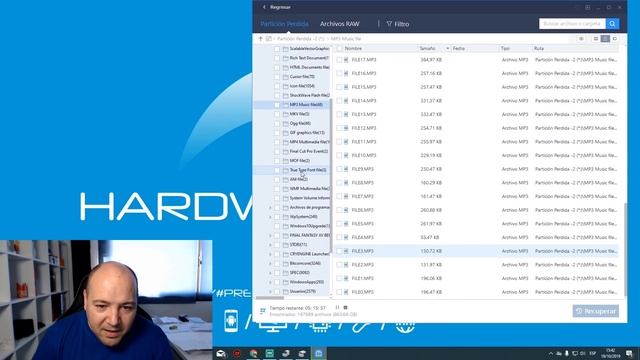The height and width of the screenshot is (360, 640).
Task: Click the Regresar label
Action: pos(280,7)
